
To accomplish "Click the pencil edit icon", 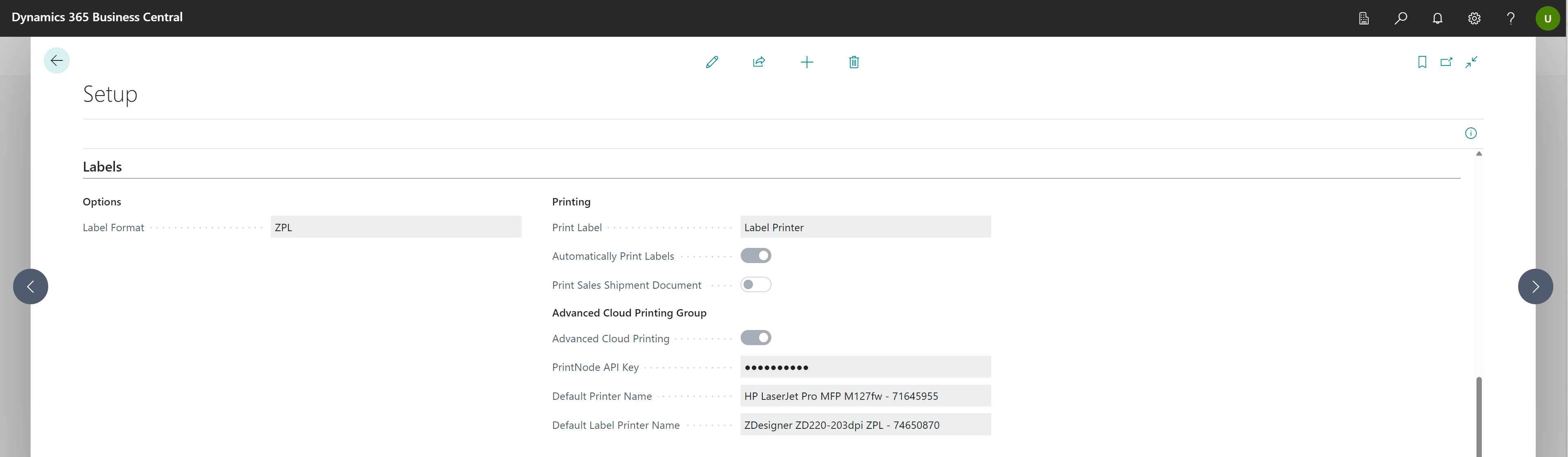I will pyautogui.click(x=712, y=62).
